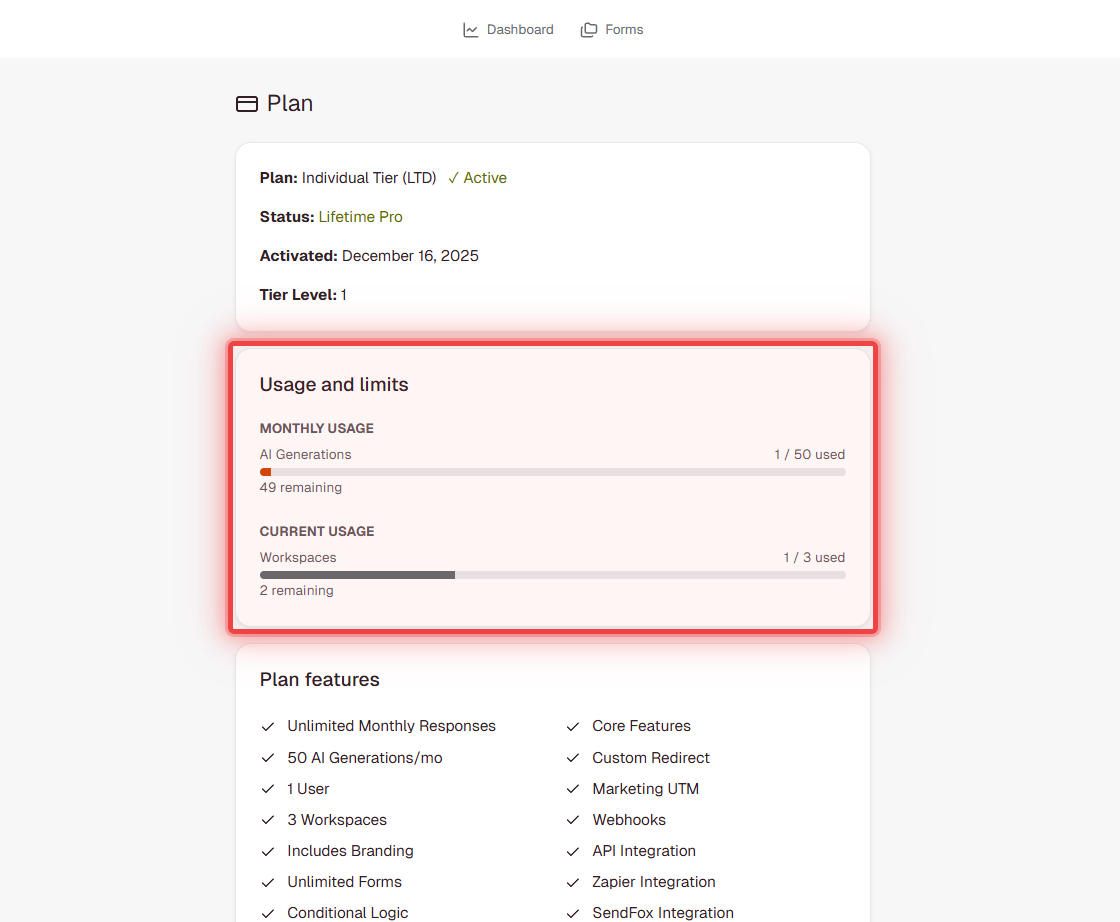Click the checkmark next to Zapier Integration
Screen dimensions: 1120x922
[x=571, y=882]
